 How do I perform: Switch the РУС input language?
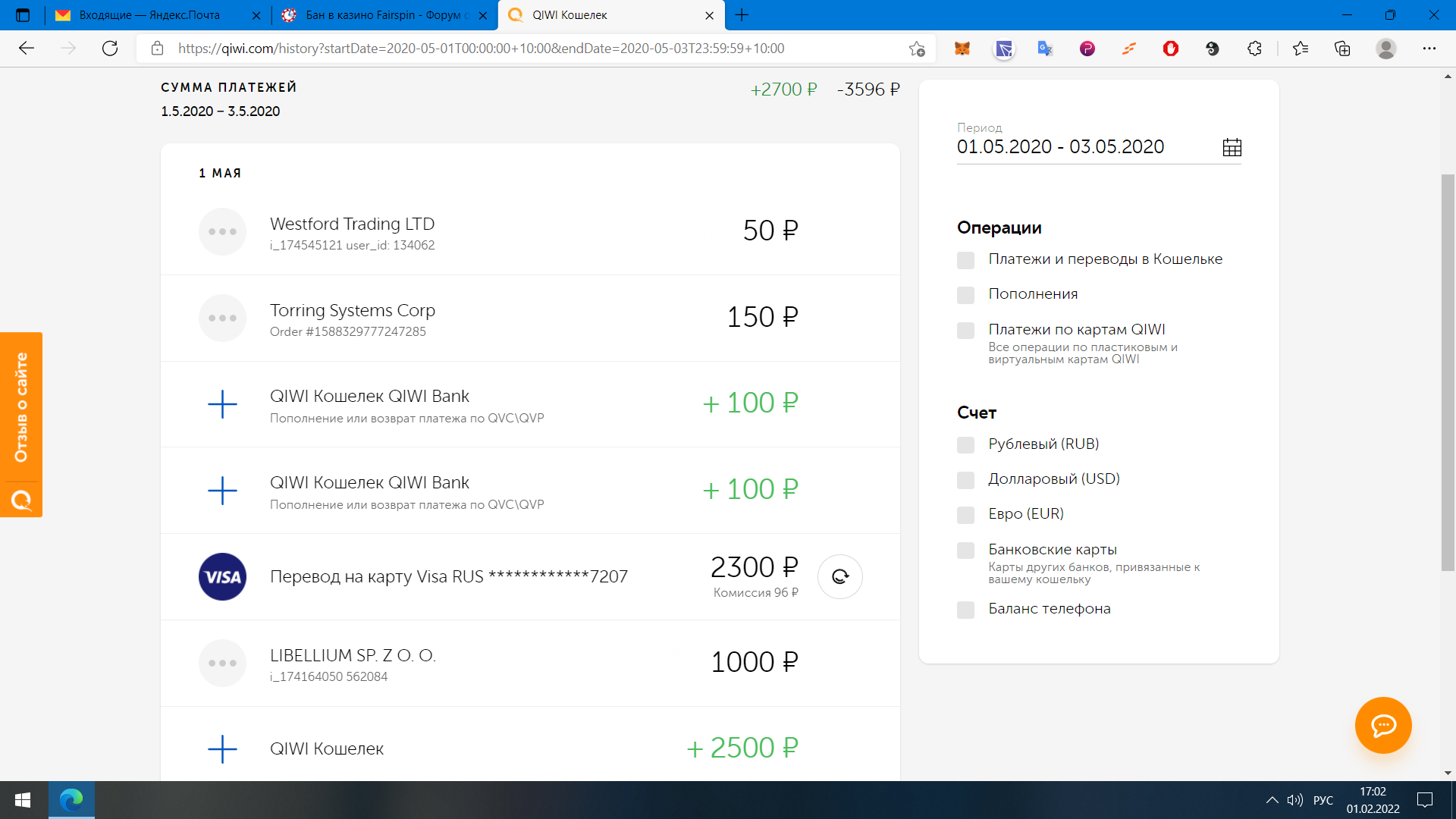(x=1323, y=800)
